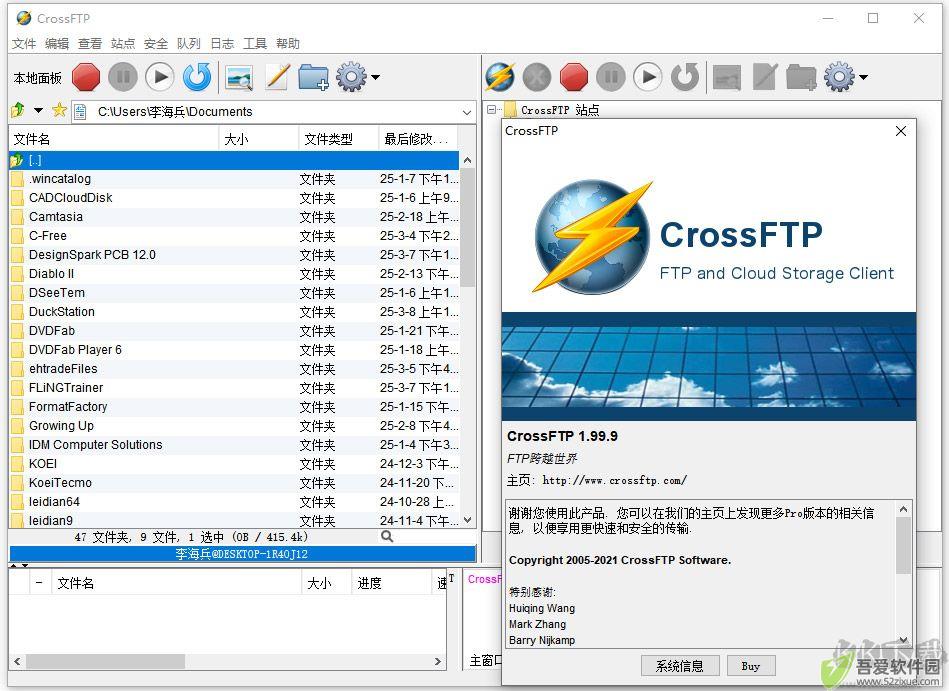Open the remote gear dropdown arrow
The height and width of the screenshot is (691, 949).
pyautogui.click(x=864, y=77)
